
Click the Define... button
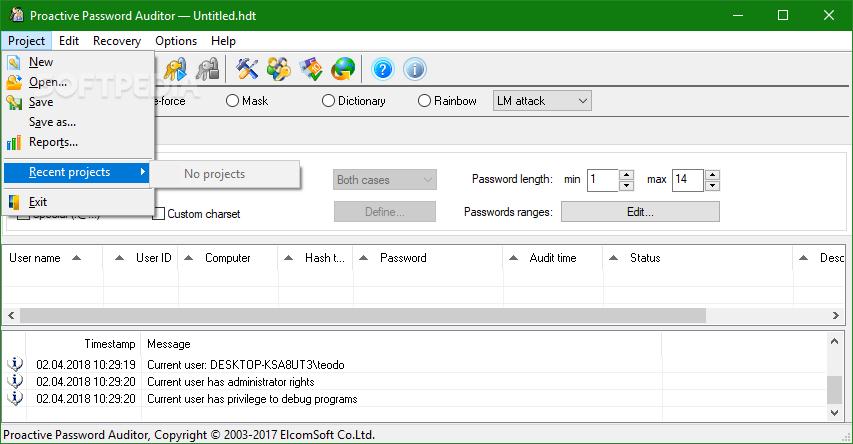click(x=385, y=212)
